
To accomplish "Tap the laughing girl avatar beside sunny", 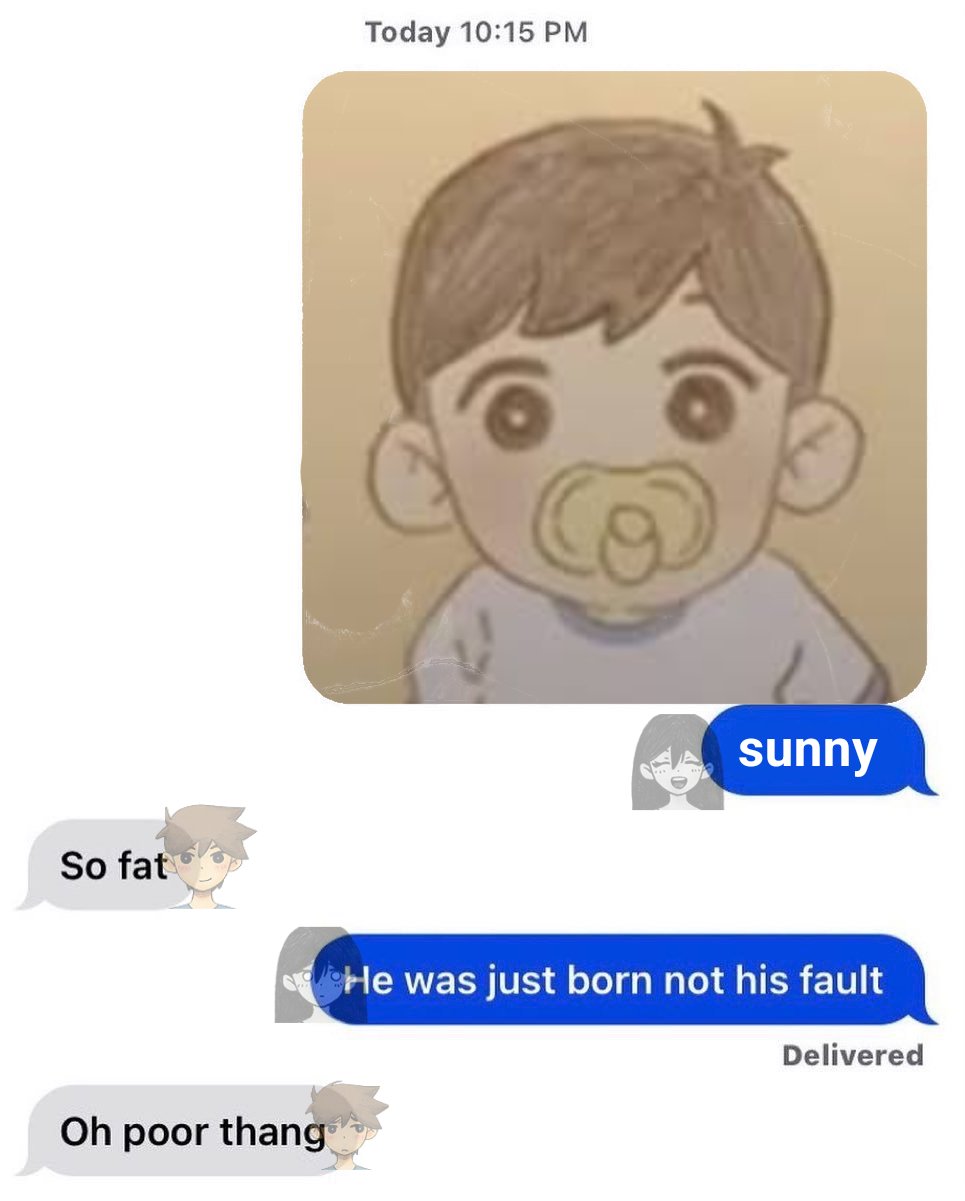I will 677,762.
